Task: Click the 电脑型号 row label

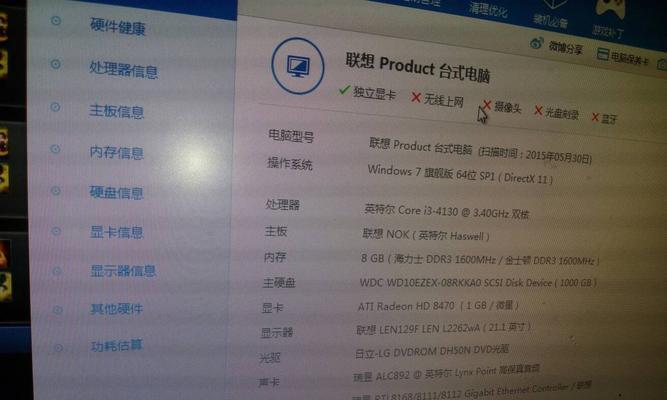Action: [291, 136]
